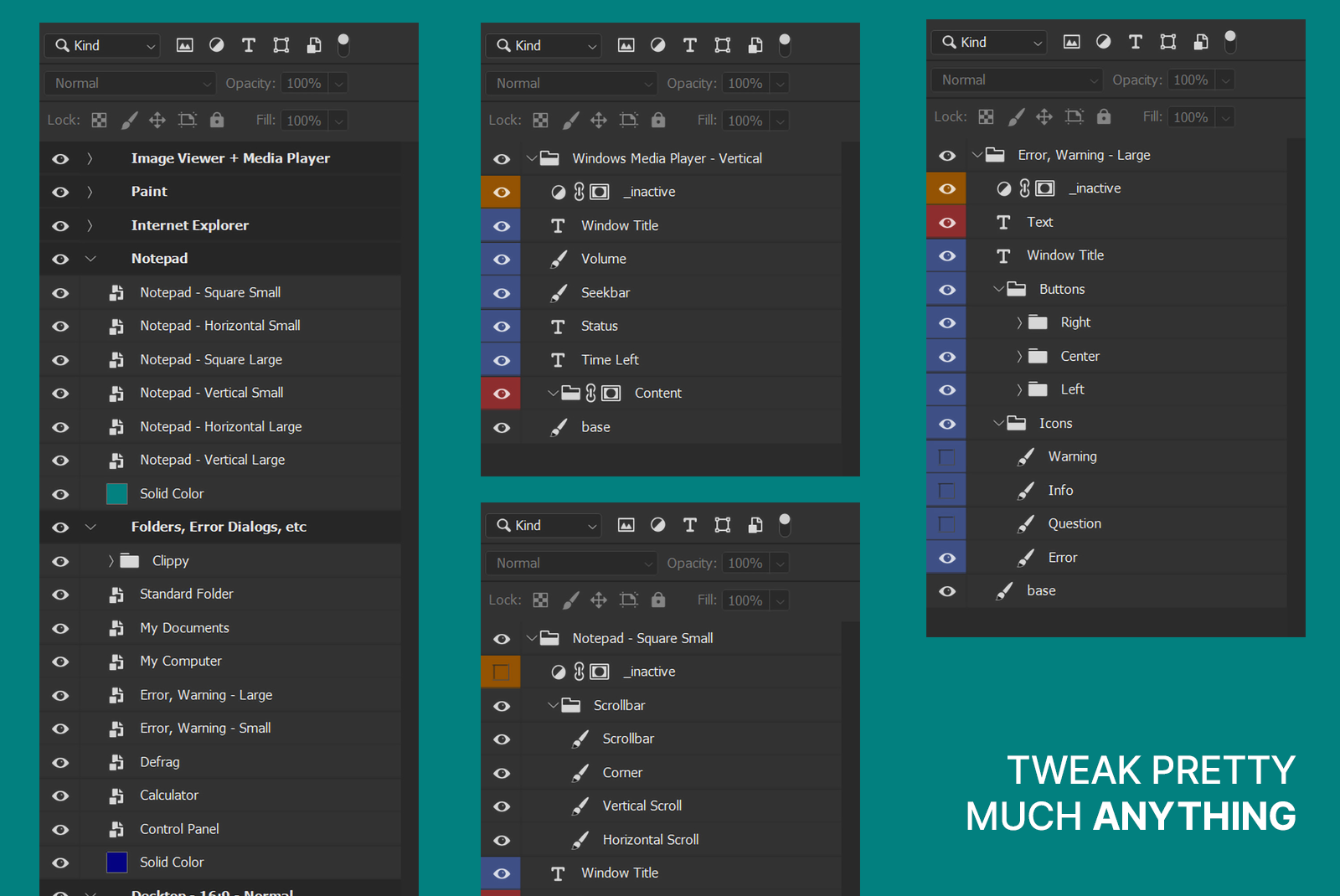
Task: Filter smart objects in the left Layers panel
Action: point(314,45)
